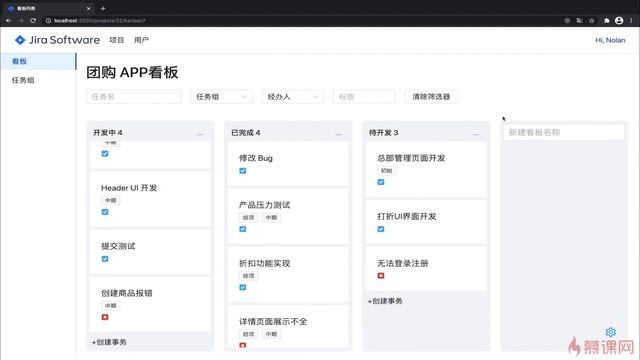Click +创建事务 in 开发中 column
640x360 pixels.
point(109,342)
